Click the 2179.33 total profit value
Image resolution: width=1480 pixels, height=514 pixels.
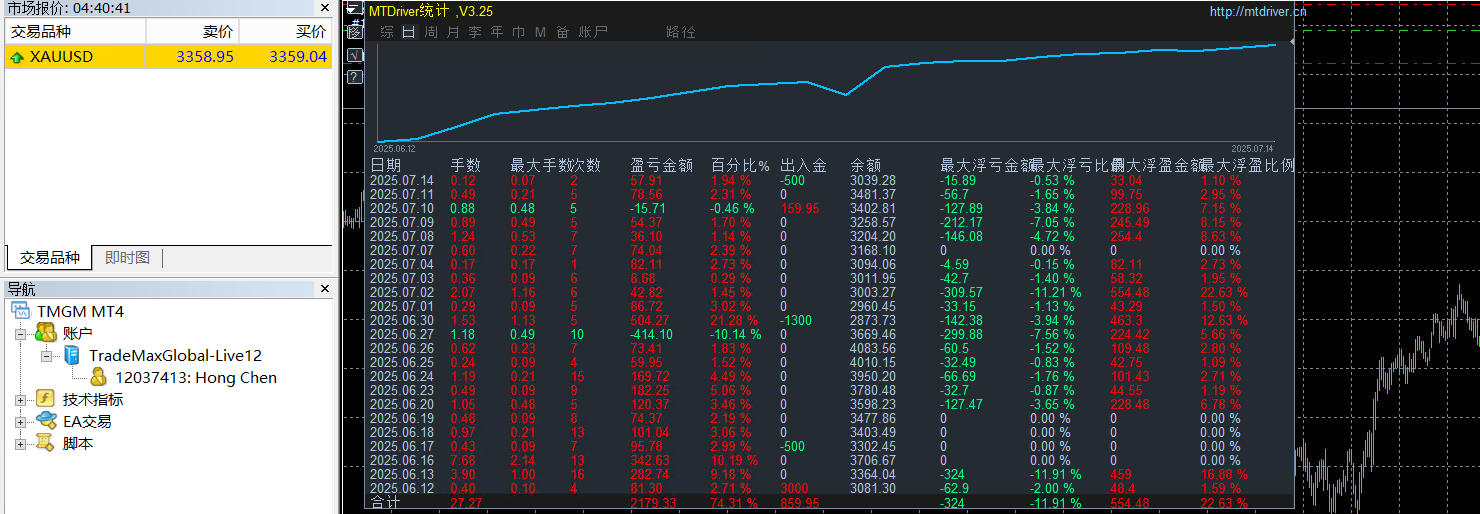[653, 503]
